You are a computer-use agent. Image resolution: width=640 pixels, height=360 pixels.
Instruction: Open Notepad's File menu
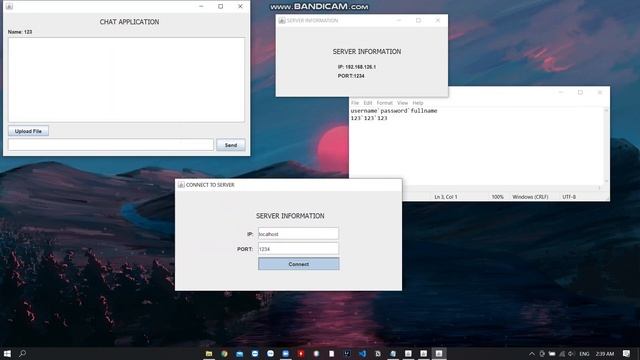[355, 103]
